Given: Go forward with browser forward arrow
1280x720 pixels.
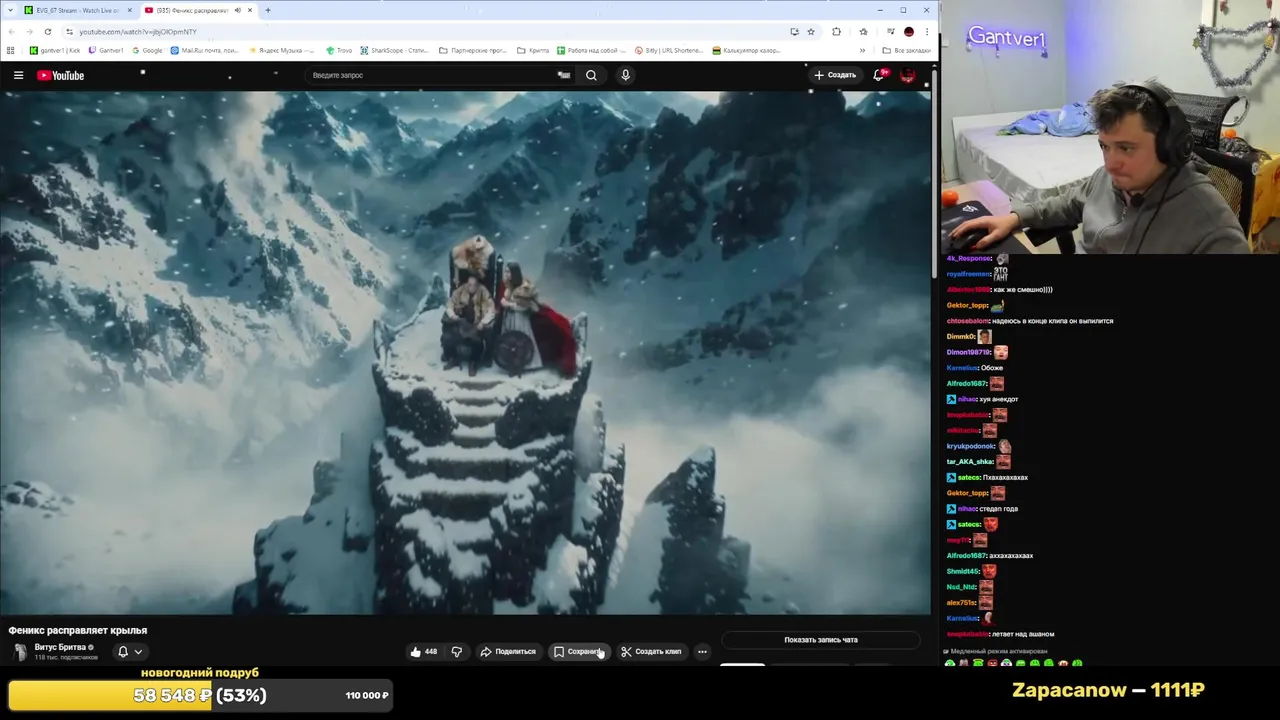Looking at the screenshot, I should pyautogui.click(x=29, y=31).
